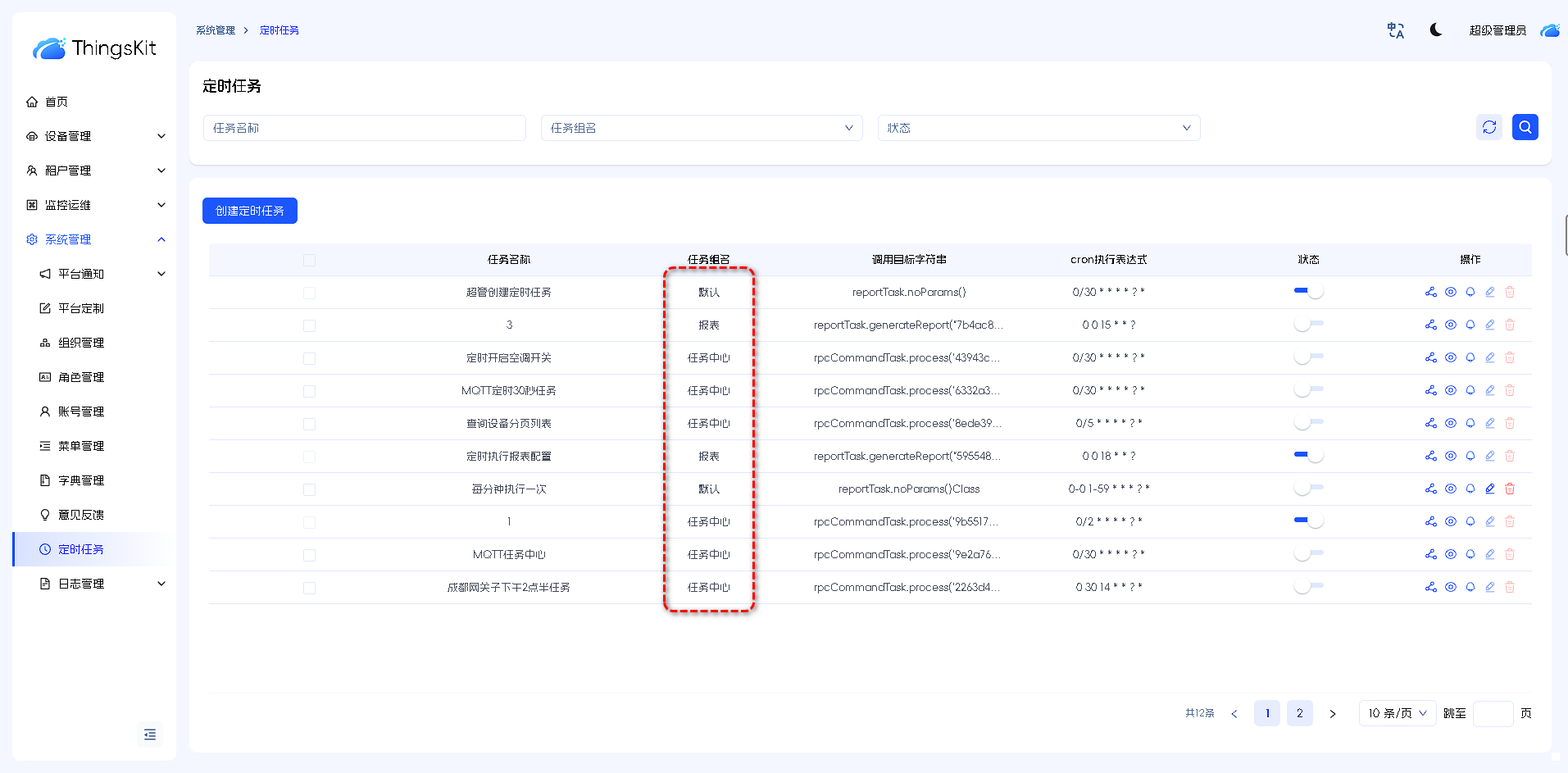This screenshot has height=773, width=1568.
Task: Go to page 2 of results
Action: pos(1299,713)
